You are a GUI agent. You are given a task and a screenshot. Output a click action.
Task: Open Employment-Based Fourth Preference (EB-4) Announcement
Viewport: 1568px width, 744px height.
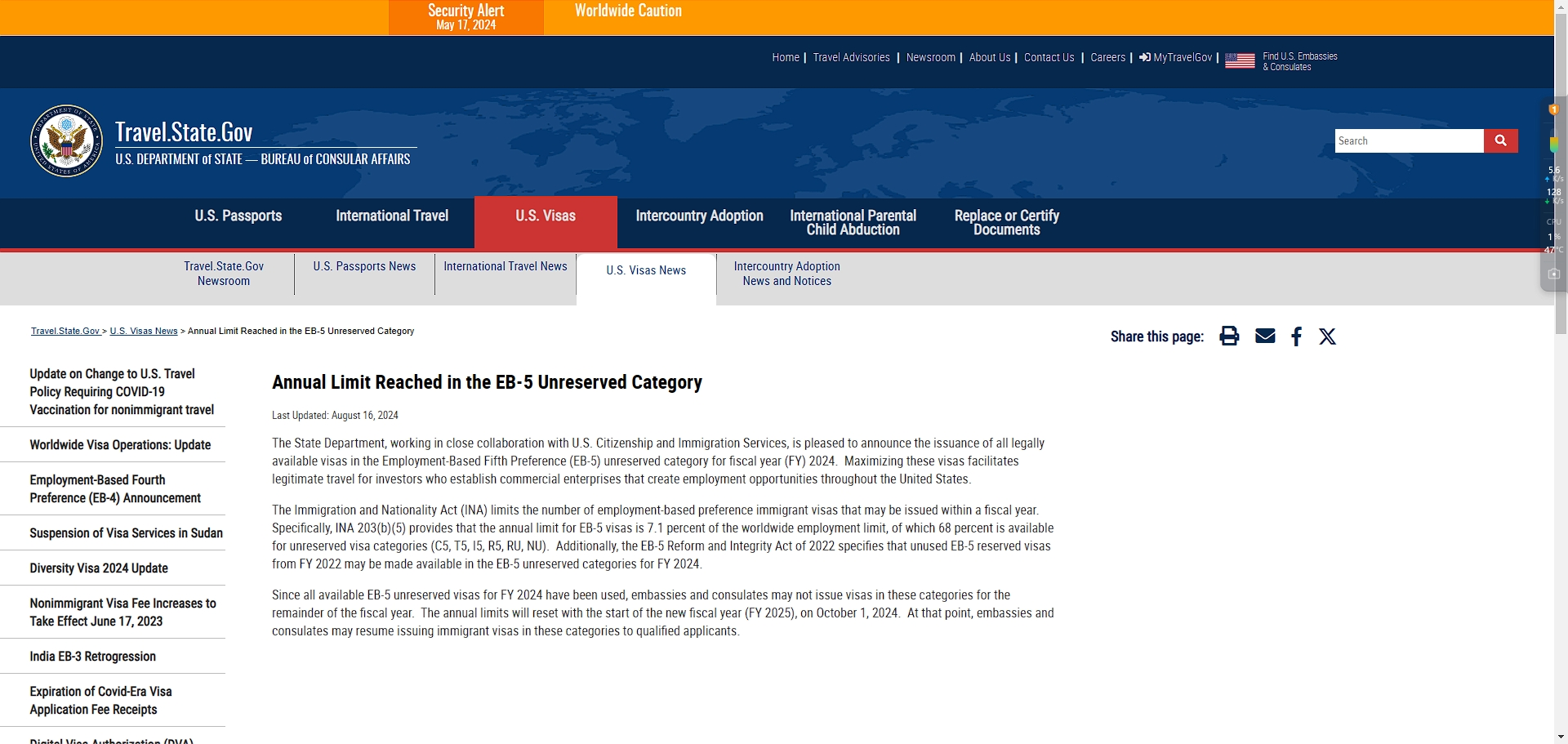115,489
